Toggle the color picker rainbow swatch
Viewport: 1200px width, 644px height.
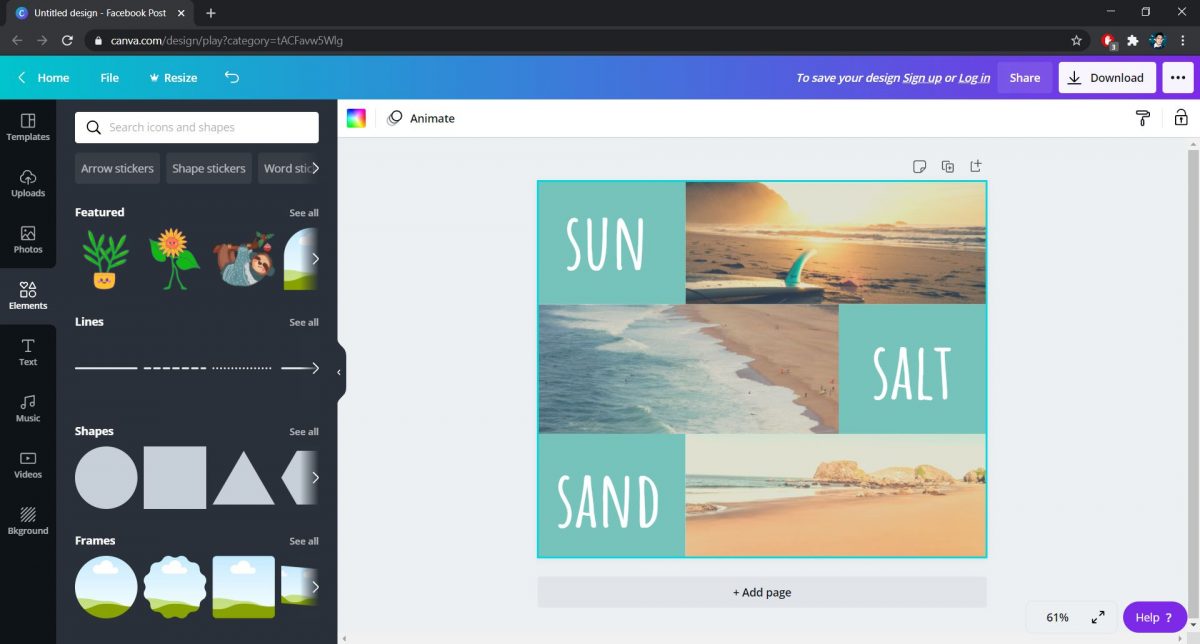357,117
